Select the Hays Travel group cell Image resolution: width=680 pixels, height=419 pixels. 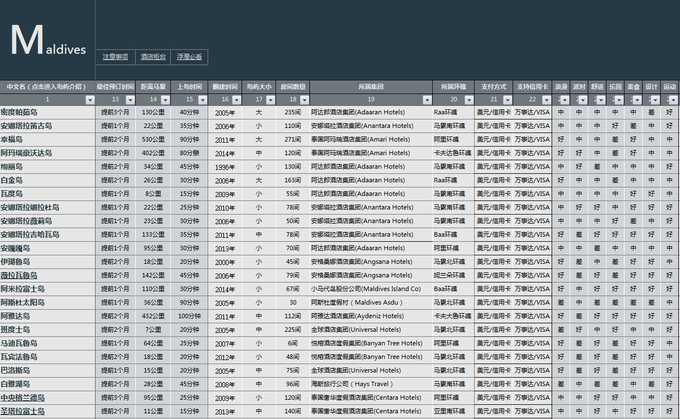click(371, 384)
